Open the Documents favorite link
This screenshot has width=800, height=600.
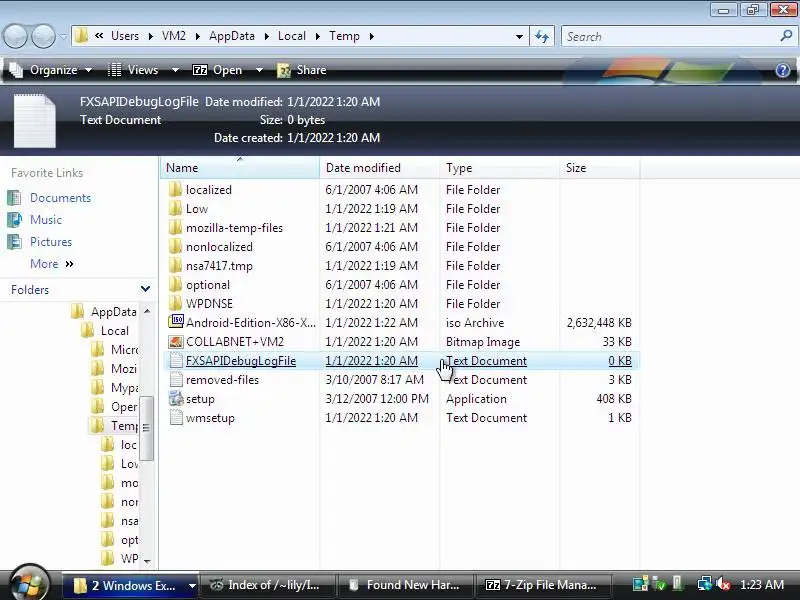click(60, 198)
